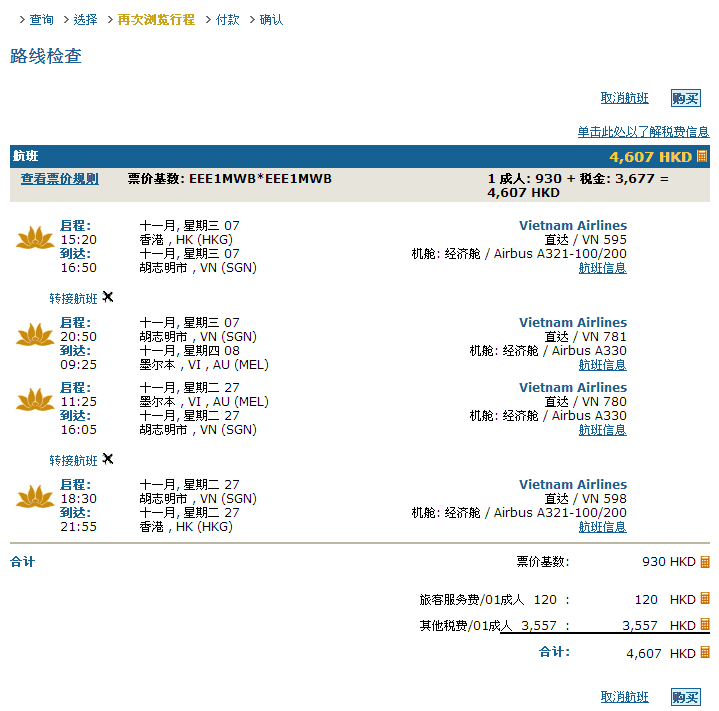Go back to the 查询 step in breadcrumb
The image size is (719, 711).
click(x=41, y=20)
